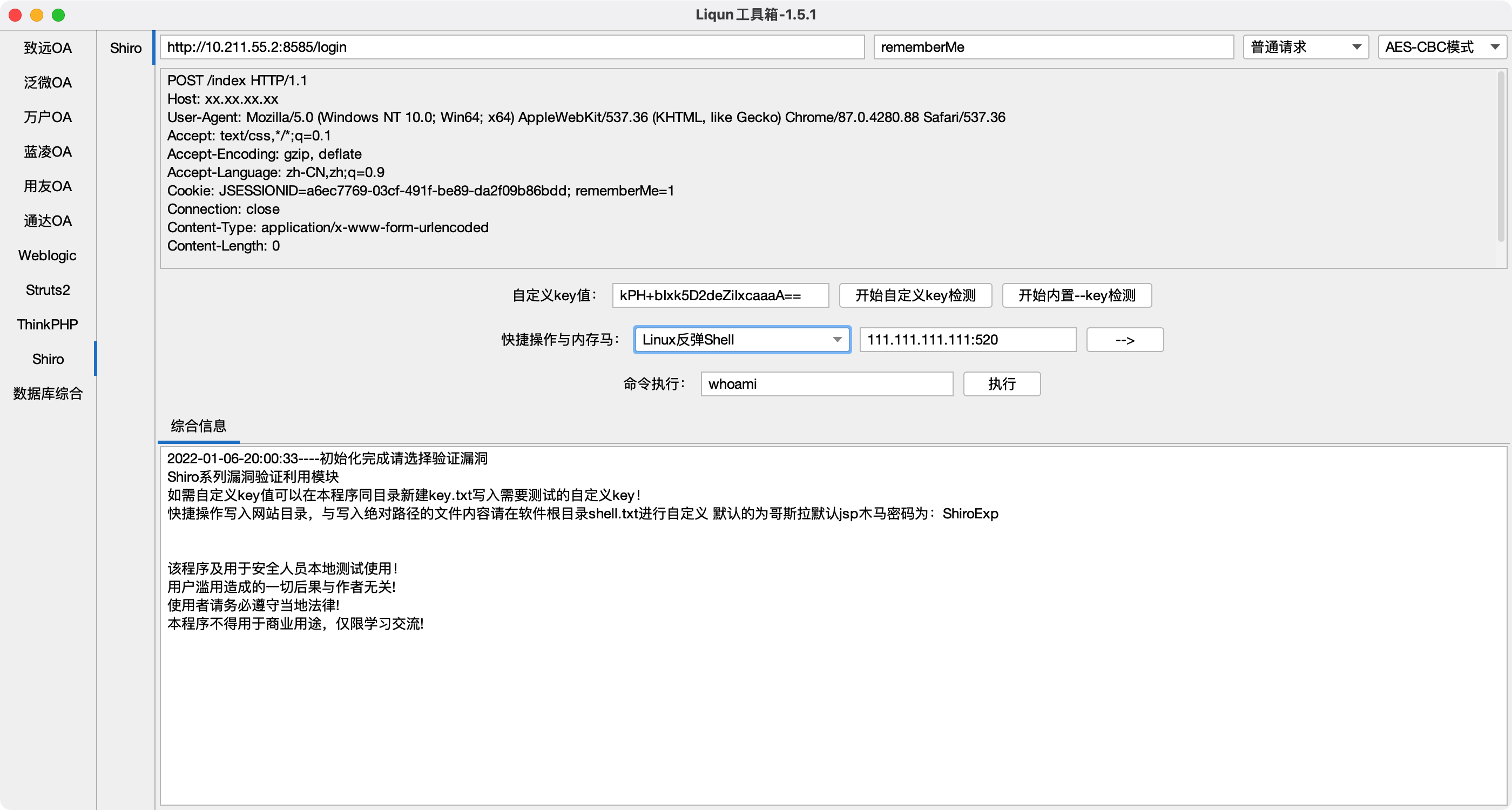Select the 综合信息 output tab

coord(198,426)
